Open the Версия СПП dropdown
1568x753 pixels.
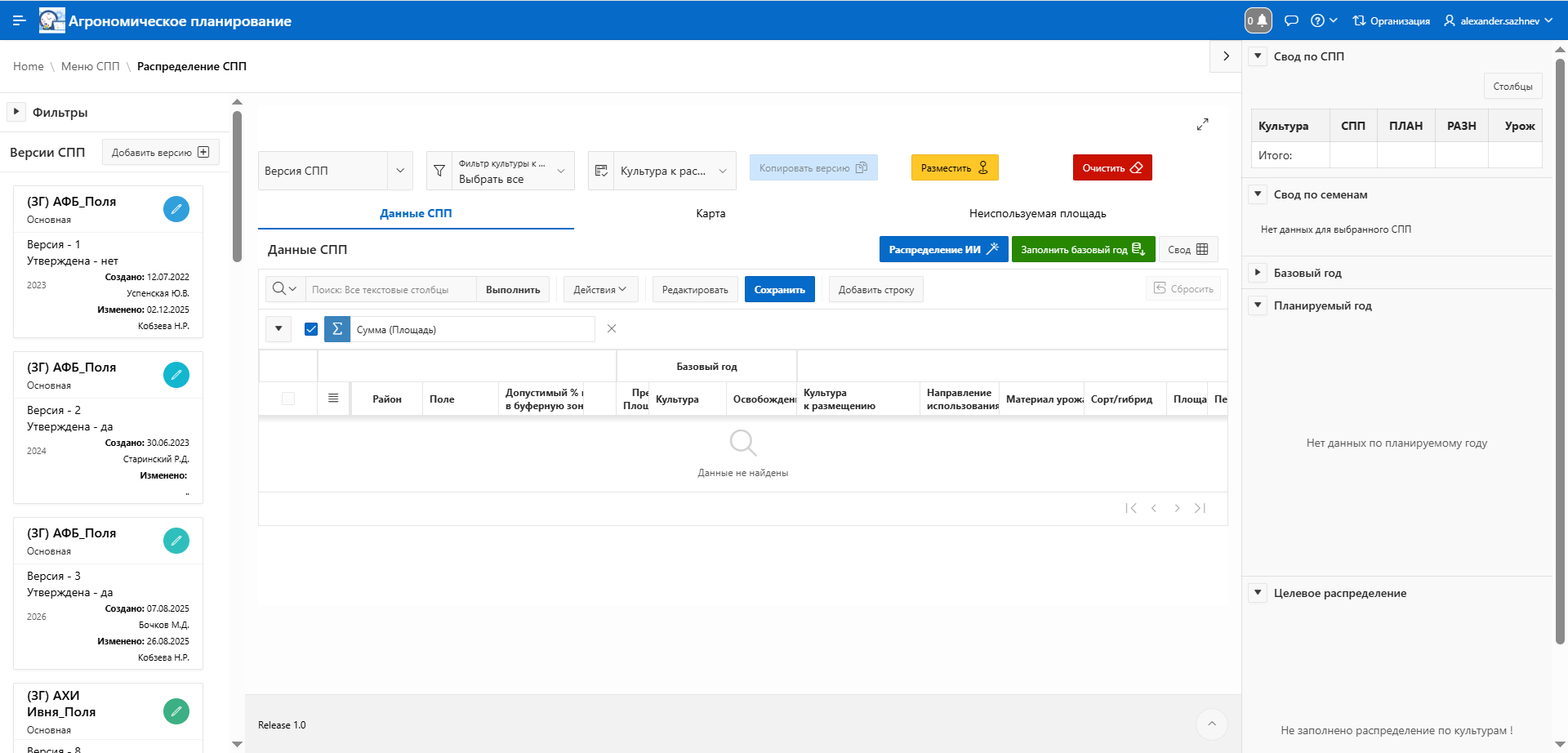[335, 171]
